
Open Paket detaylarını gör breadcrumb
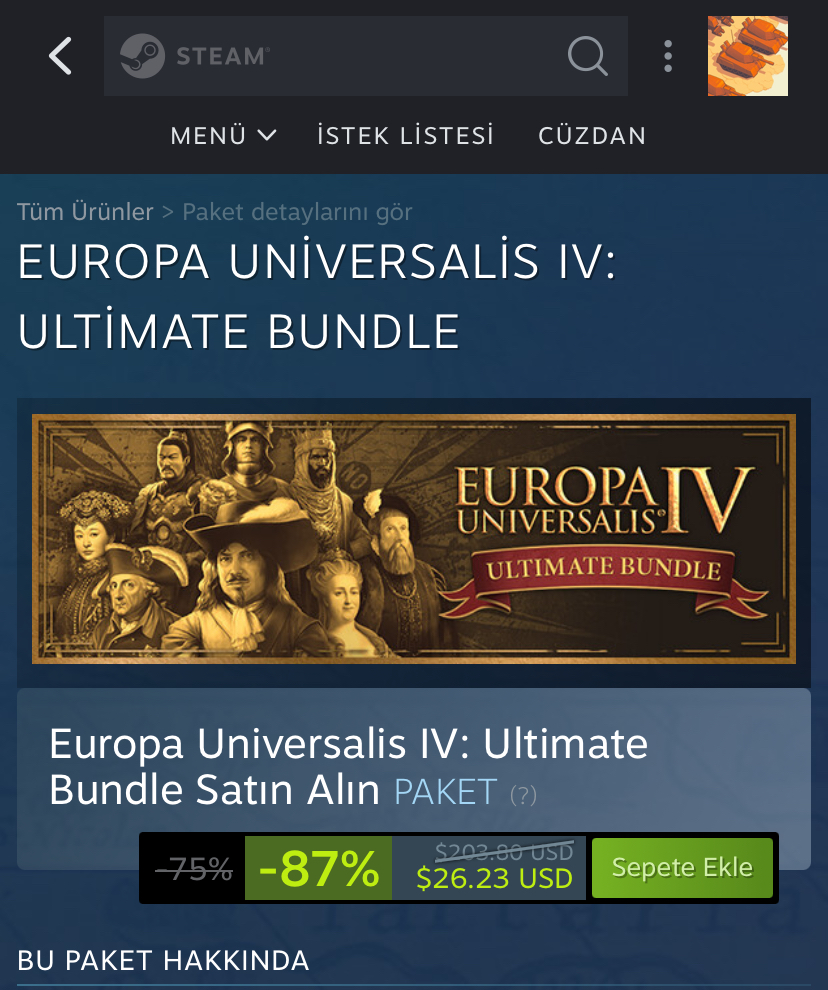[x=297, y=212]
